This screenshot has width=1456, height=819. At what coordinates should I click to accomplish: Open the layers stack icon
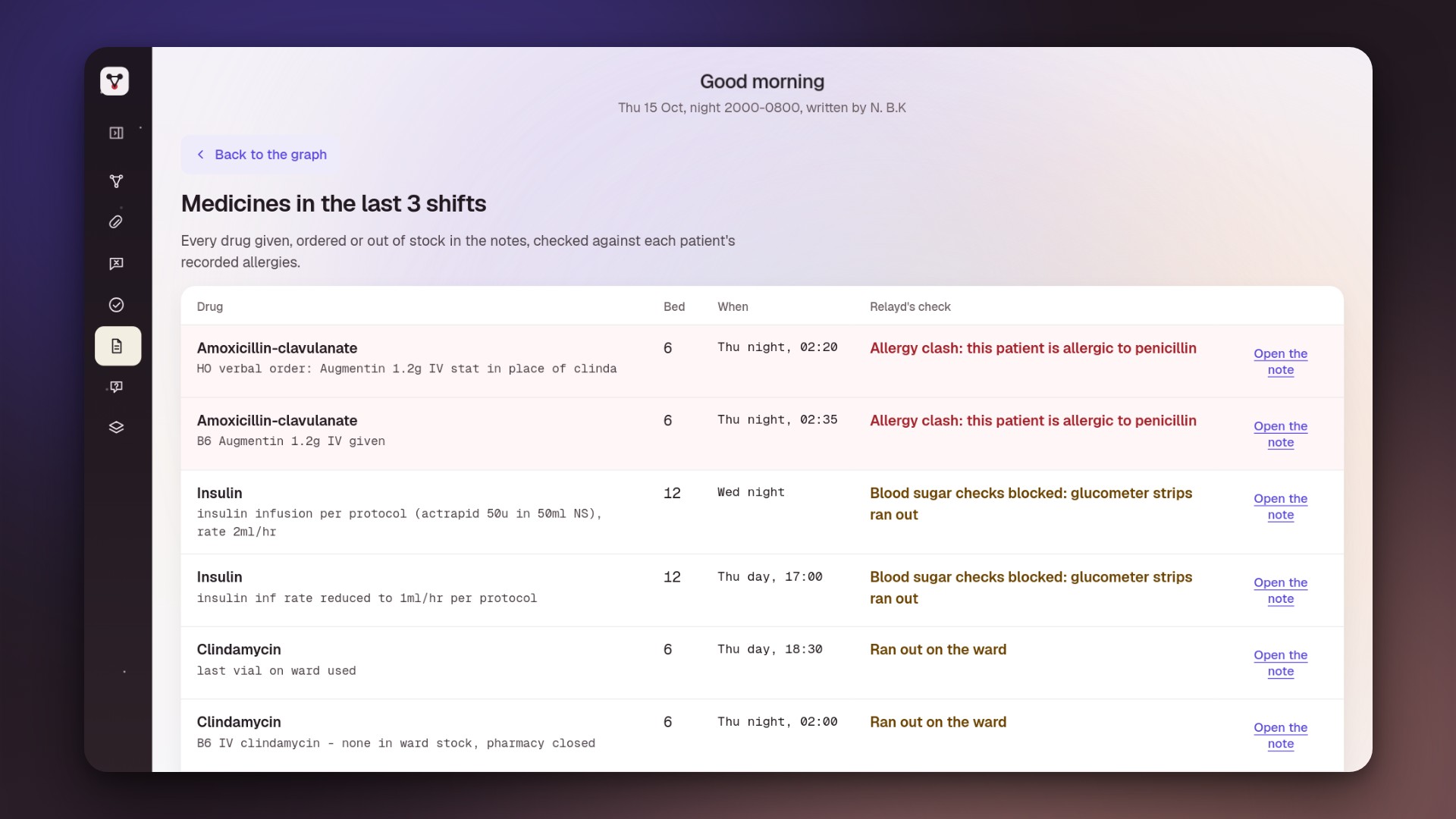(116, 427)
